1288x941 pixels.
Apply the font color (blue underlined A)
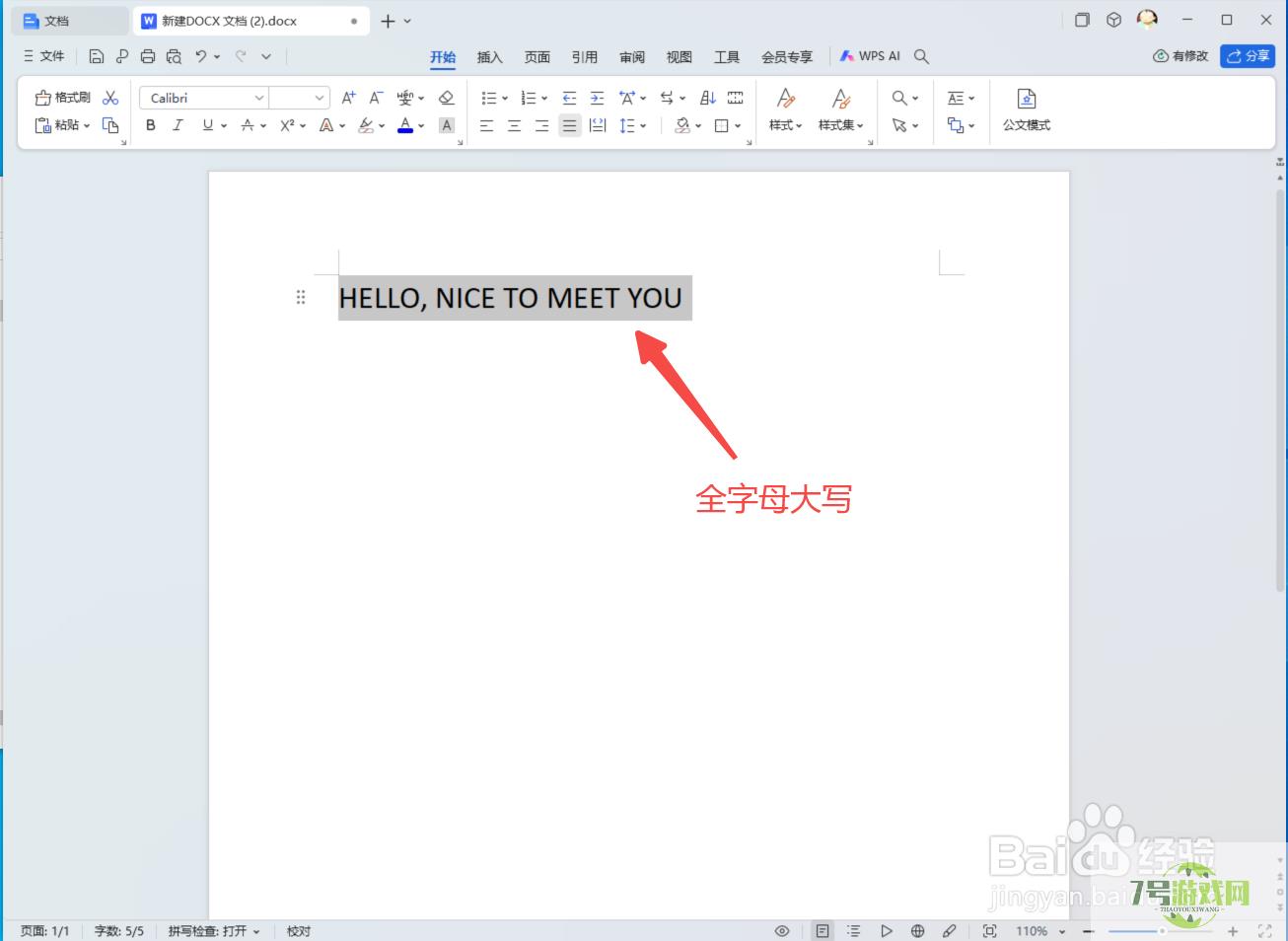405,125
